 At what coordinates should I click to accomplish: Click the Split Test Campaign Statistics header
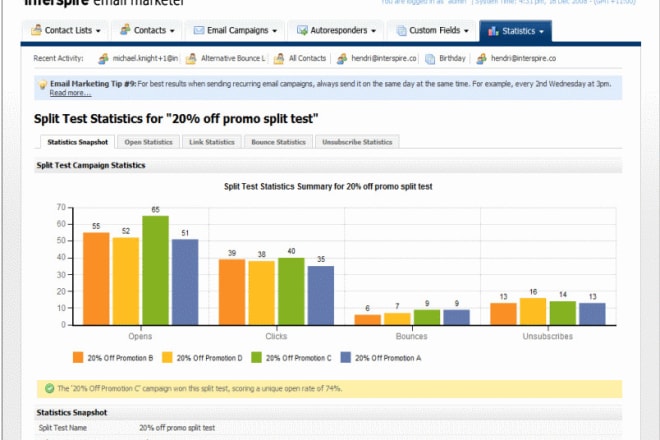(90, 165)
